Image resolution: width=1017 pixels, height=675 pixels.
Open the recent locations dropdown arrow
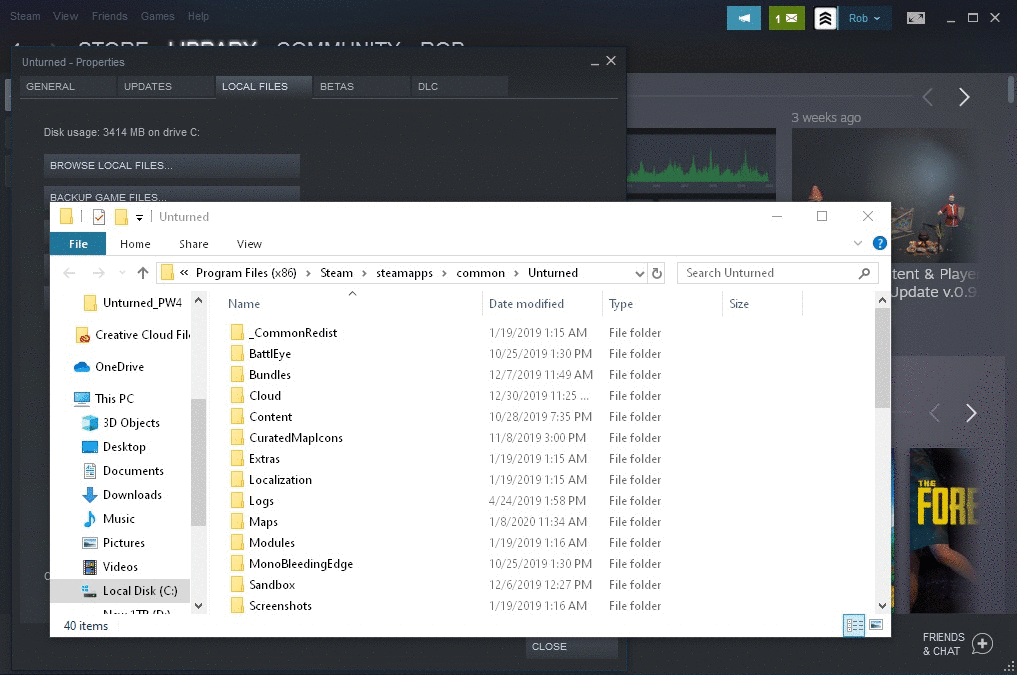[122, 273]
